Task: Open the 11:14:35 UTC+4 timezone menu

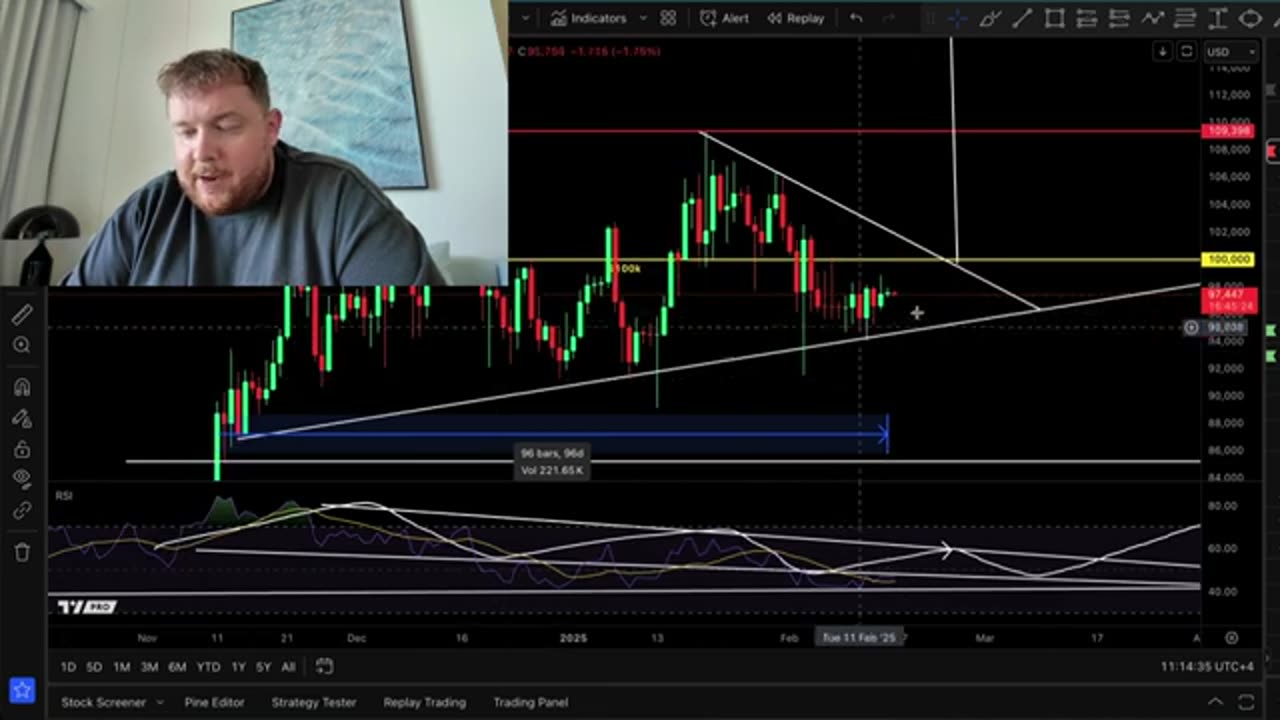Action: click(x=1206, y=667)
